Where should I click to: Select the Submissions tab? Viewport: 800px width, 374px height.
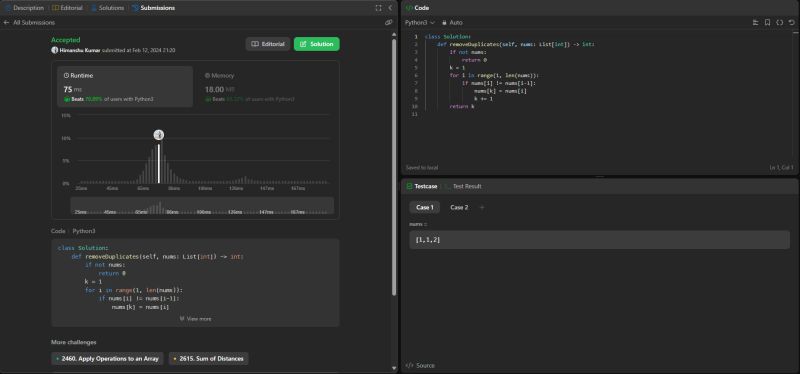pyautogui.click(x=154, y=8)
